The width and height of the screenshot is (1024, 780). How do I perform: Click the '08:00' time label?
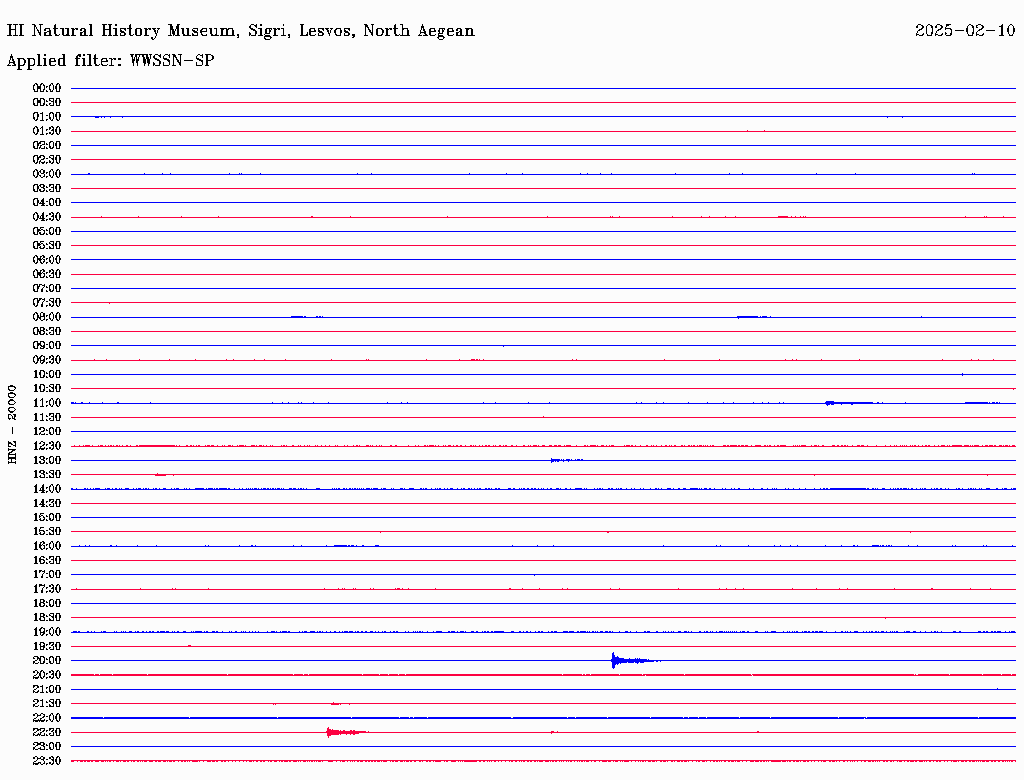(47, 317)
